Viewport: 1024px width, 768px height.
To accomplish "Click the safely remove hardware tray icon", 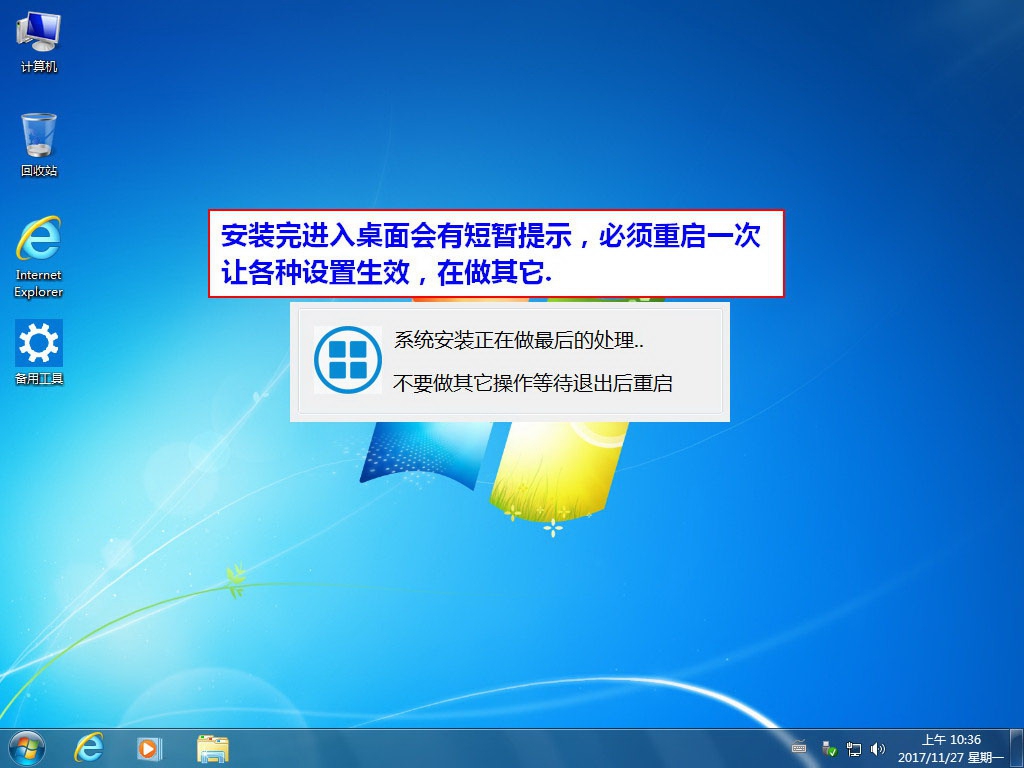I will pos(829,748).
